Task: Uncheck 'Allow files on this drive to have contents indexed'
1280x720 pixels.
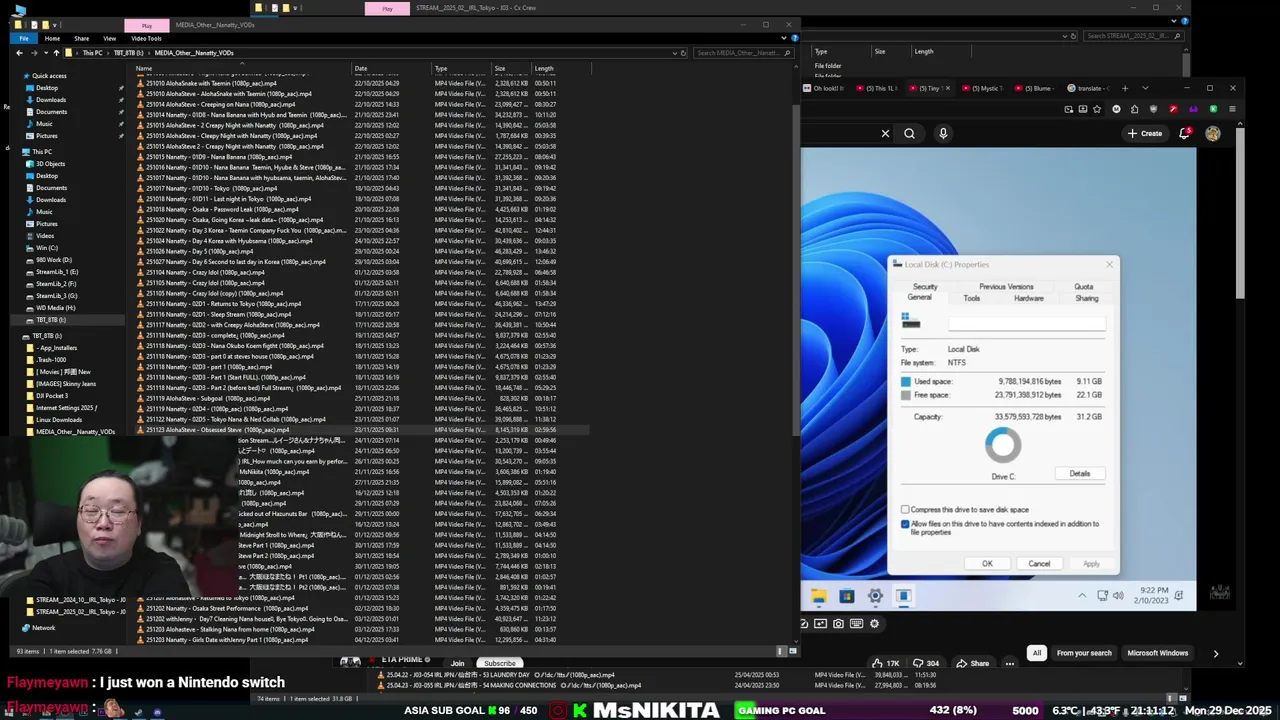Action: pos(905,524)
